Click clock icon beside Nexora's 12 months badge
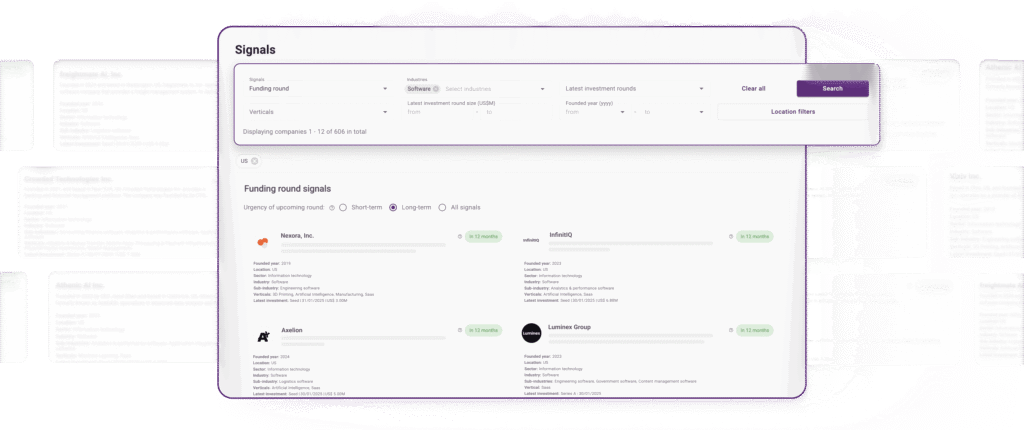 (x=459, y=237)
